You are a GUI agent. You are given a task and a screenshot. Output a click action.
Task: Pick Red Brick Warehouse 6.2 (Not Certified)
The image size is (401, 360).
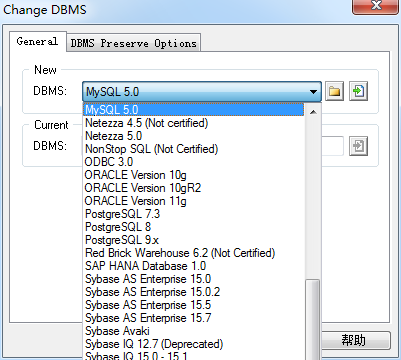pos(193,253)
